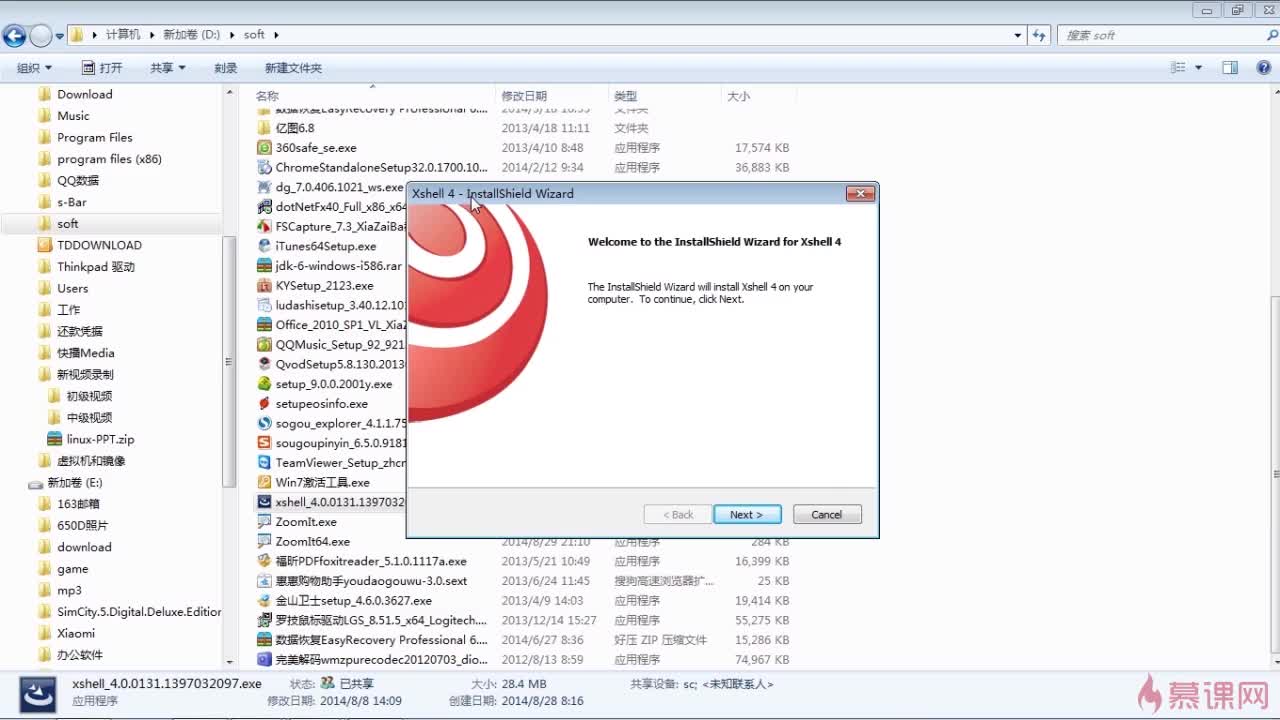Click 刻录 in the toolbar

pyautogui.click(x=226, y=68)
